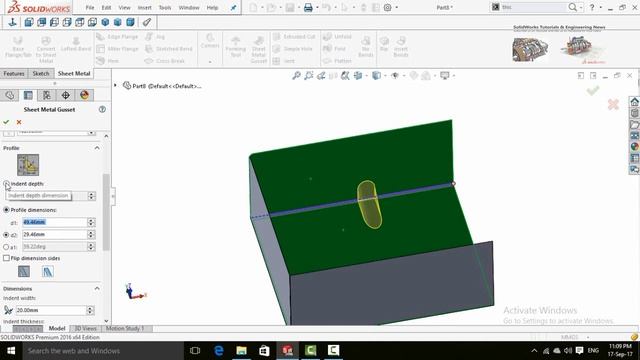Open the Tools menu
This screenshot has width=640, height=360.
click(165, 7)
